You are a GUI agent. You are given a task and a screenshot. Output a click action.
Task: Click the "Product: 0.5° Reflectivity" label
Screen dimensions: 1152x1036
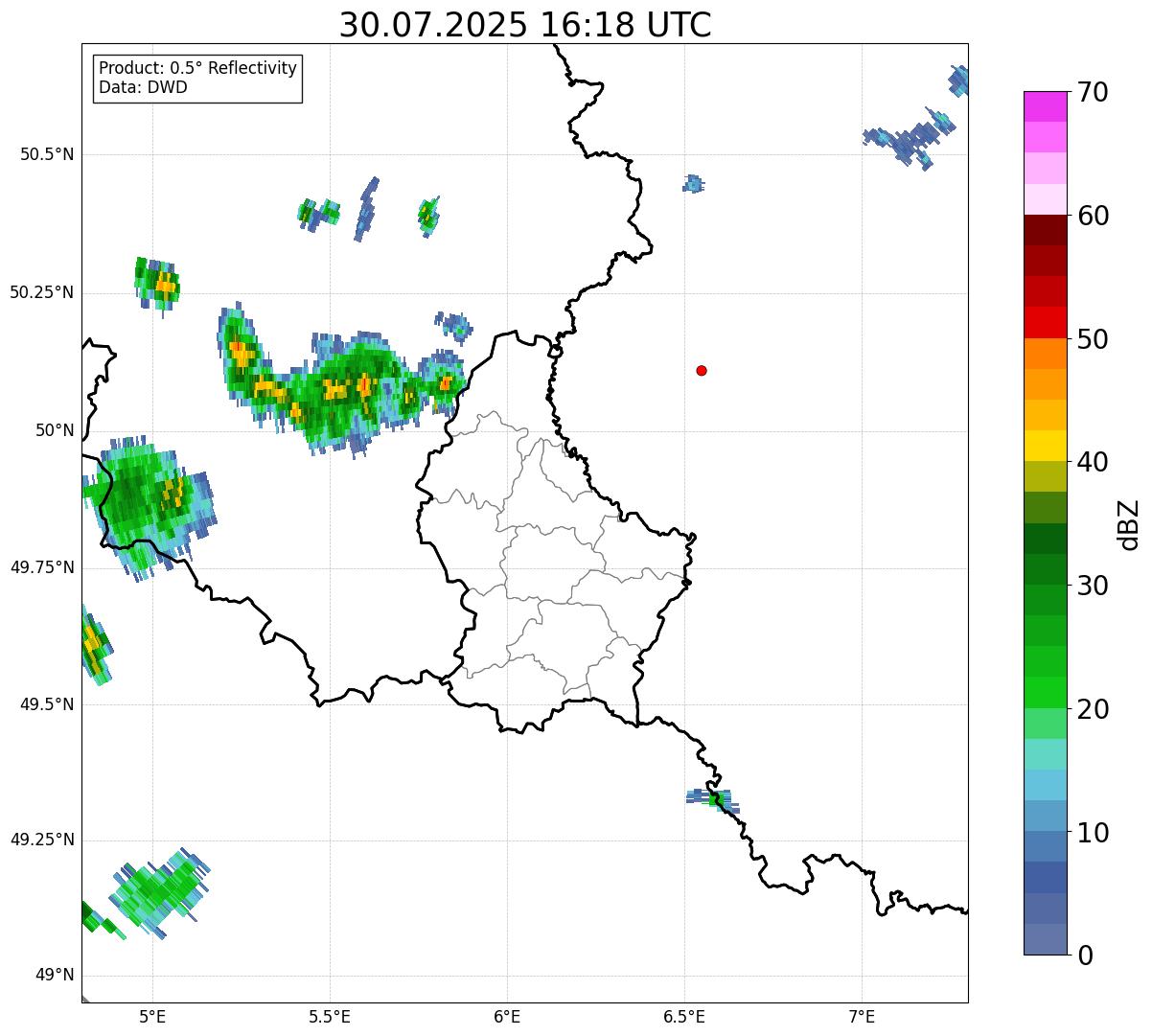(x=197, y=69)
